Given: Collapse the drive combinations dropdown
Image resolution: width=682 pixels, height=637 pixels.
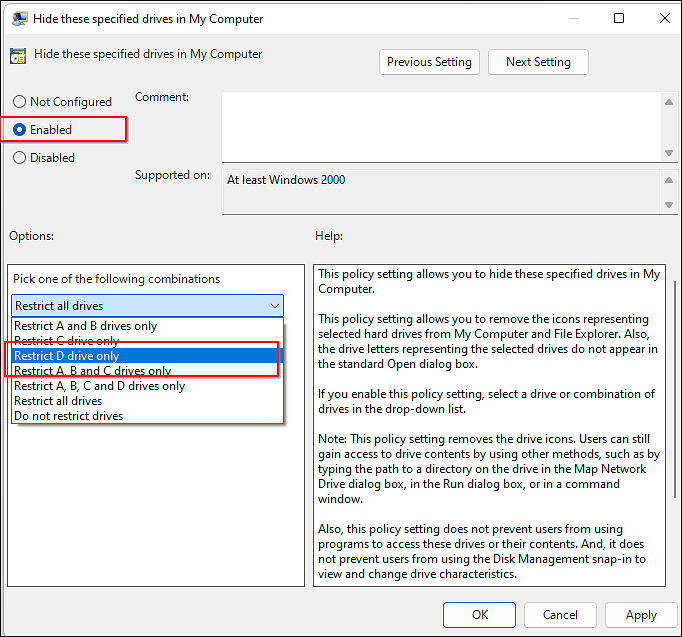Looking at the screenshot, I should (274, 306).
